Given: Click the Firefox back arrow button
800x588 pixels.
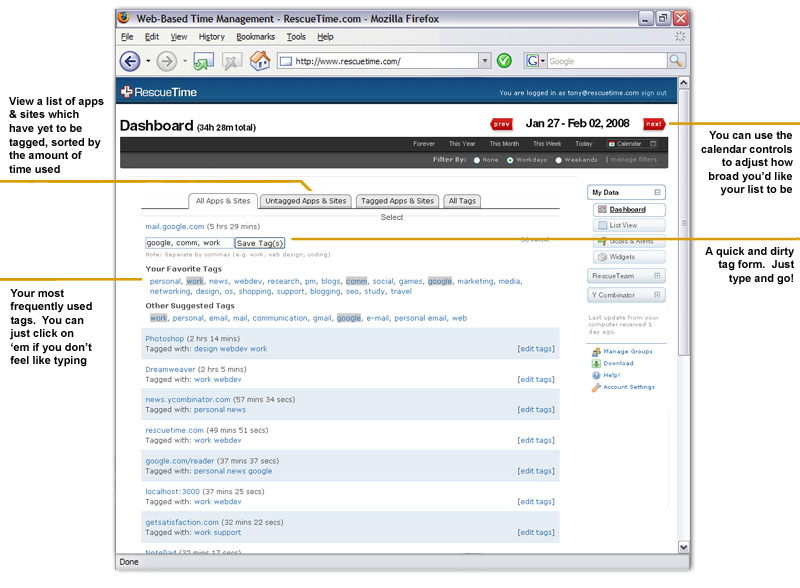Looking at the screenshot, I should 130,62.
